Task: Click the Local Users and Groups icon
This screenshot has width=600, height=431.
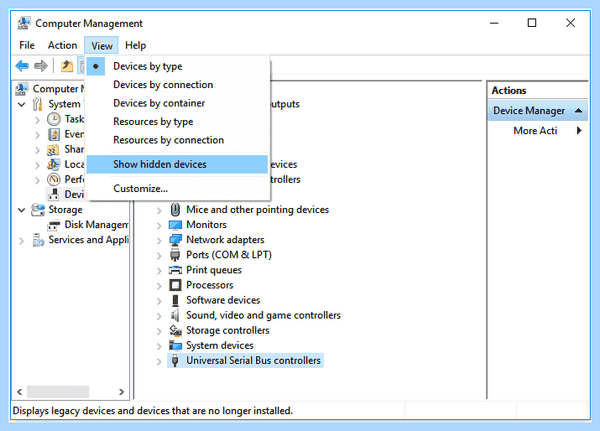Action: click(x=53, y=165)
